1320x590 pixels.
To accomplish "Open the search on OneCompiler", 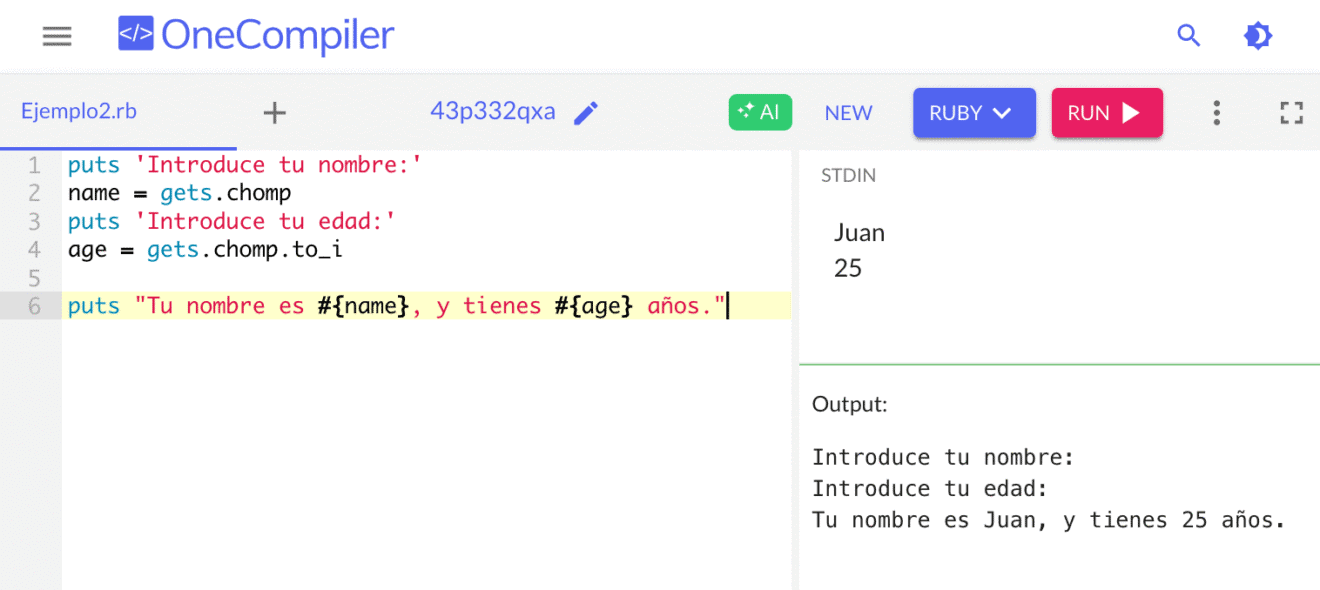I will (x=1189, y=35).
